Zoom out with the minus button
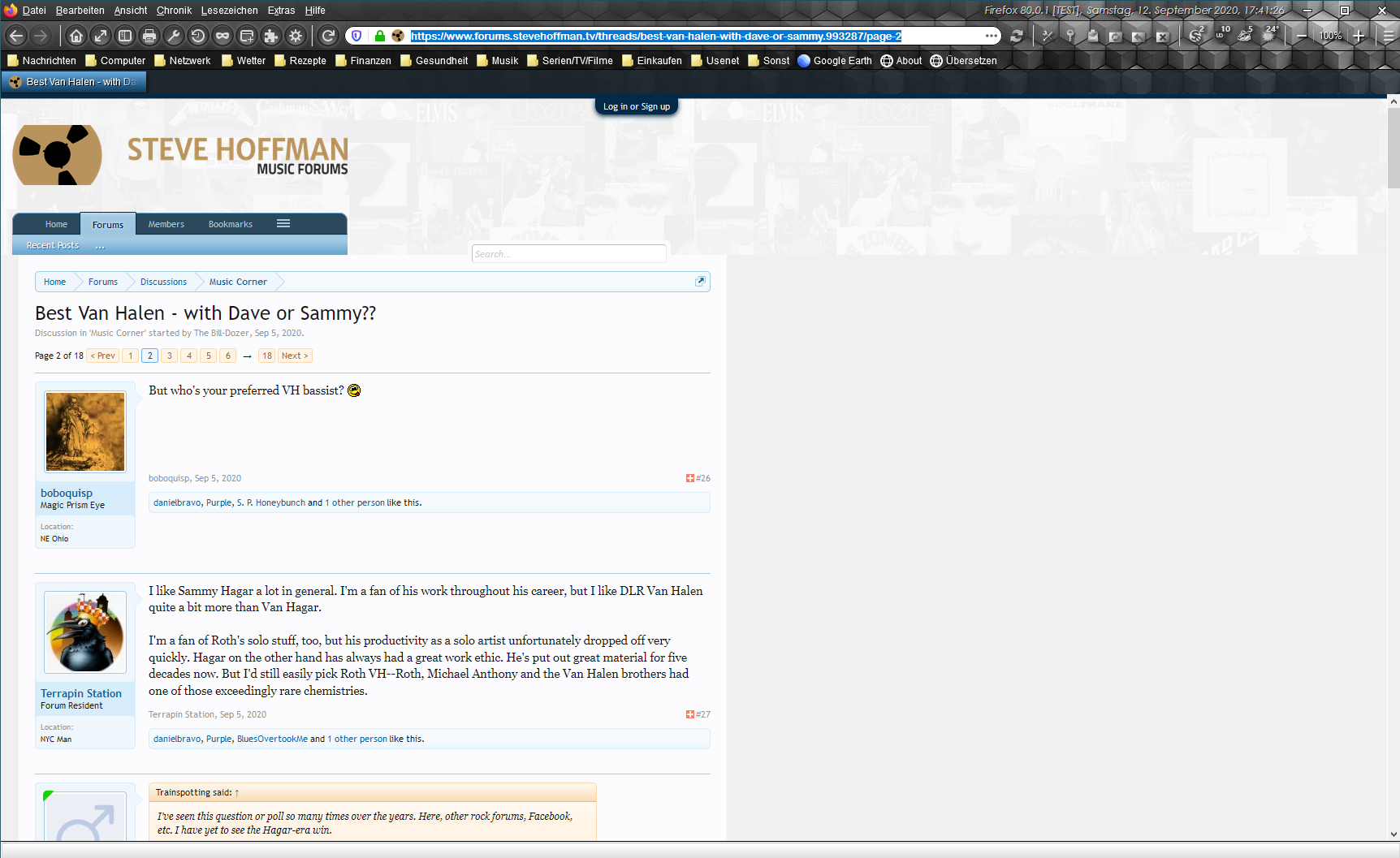1400x858 pixels. click(1302, 36)
